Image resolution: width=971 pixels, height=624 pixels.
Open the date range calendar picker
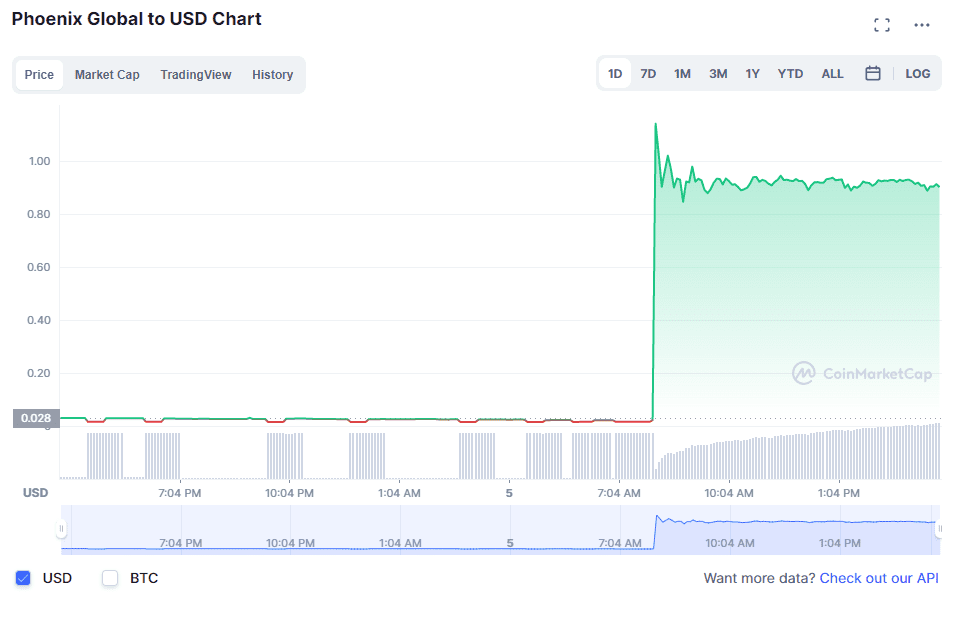tap(873, 73)
